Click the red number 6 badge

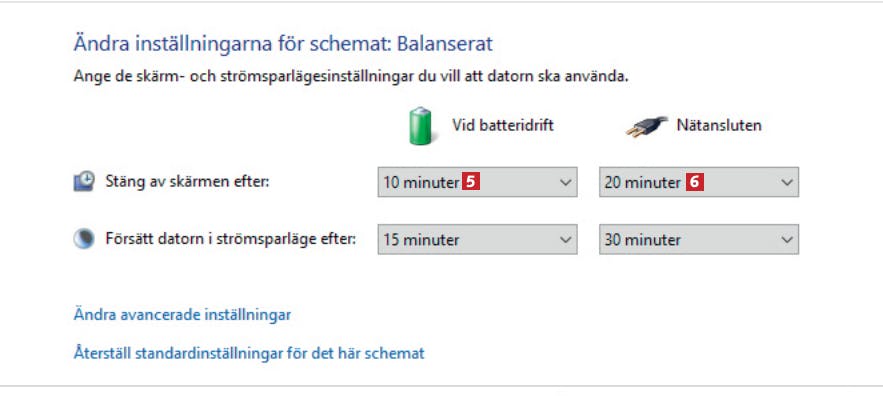pyautogui.click(x=695, y=182)
